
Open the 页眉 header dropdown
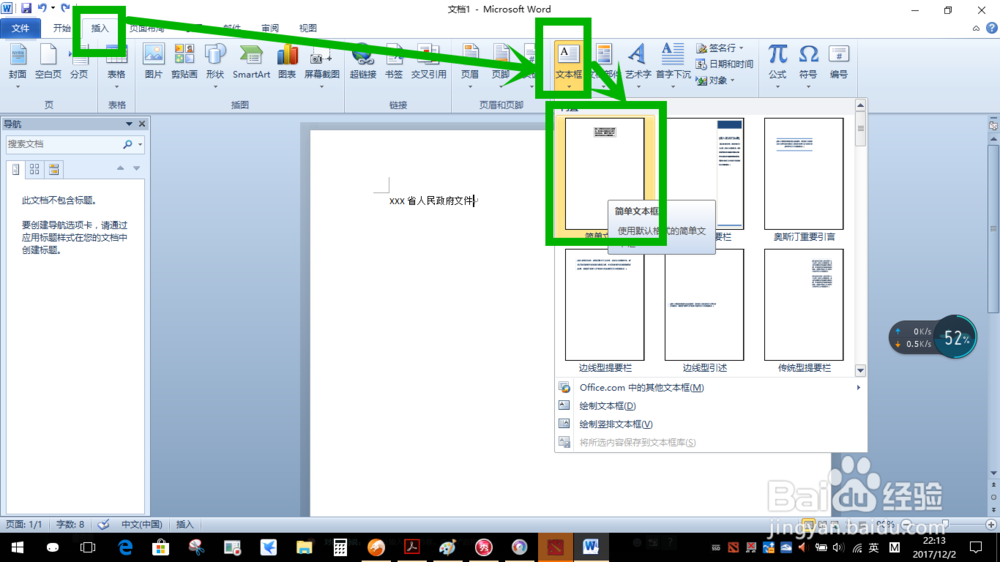point(470,63)
